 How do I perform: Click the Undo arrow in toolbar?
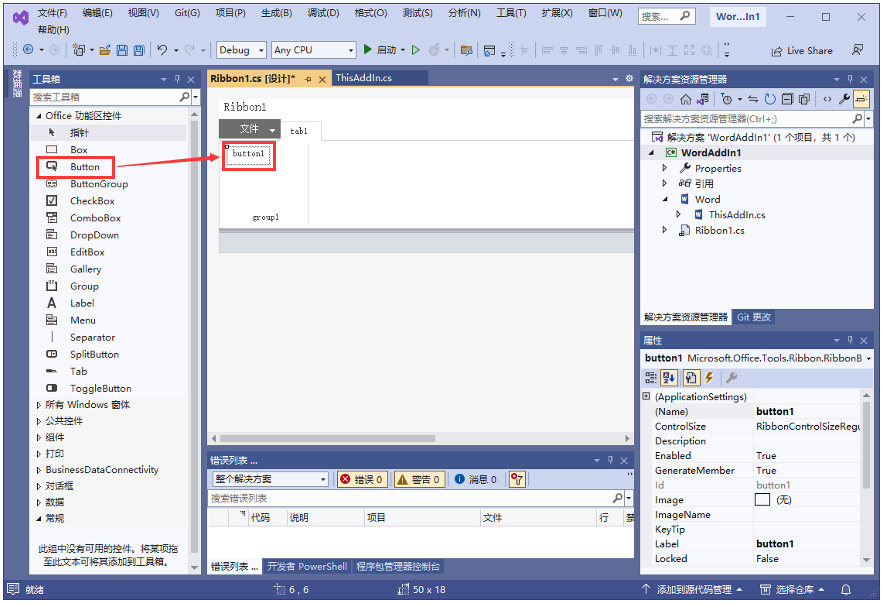tap(162, 50)
